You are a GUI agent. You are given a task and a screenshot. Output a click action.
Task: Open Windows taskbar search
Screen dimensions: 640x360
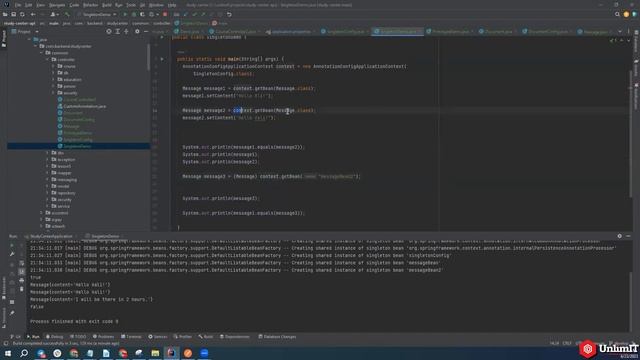24,353
